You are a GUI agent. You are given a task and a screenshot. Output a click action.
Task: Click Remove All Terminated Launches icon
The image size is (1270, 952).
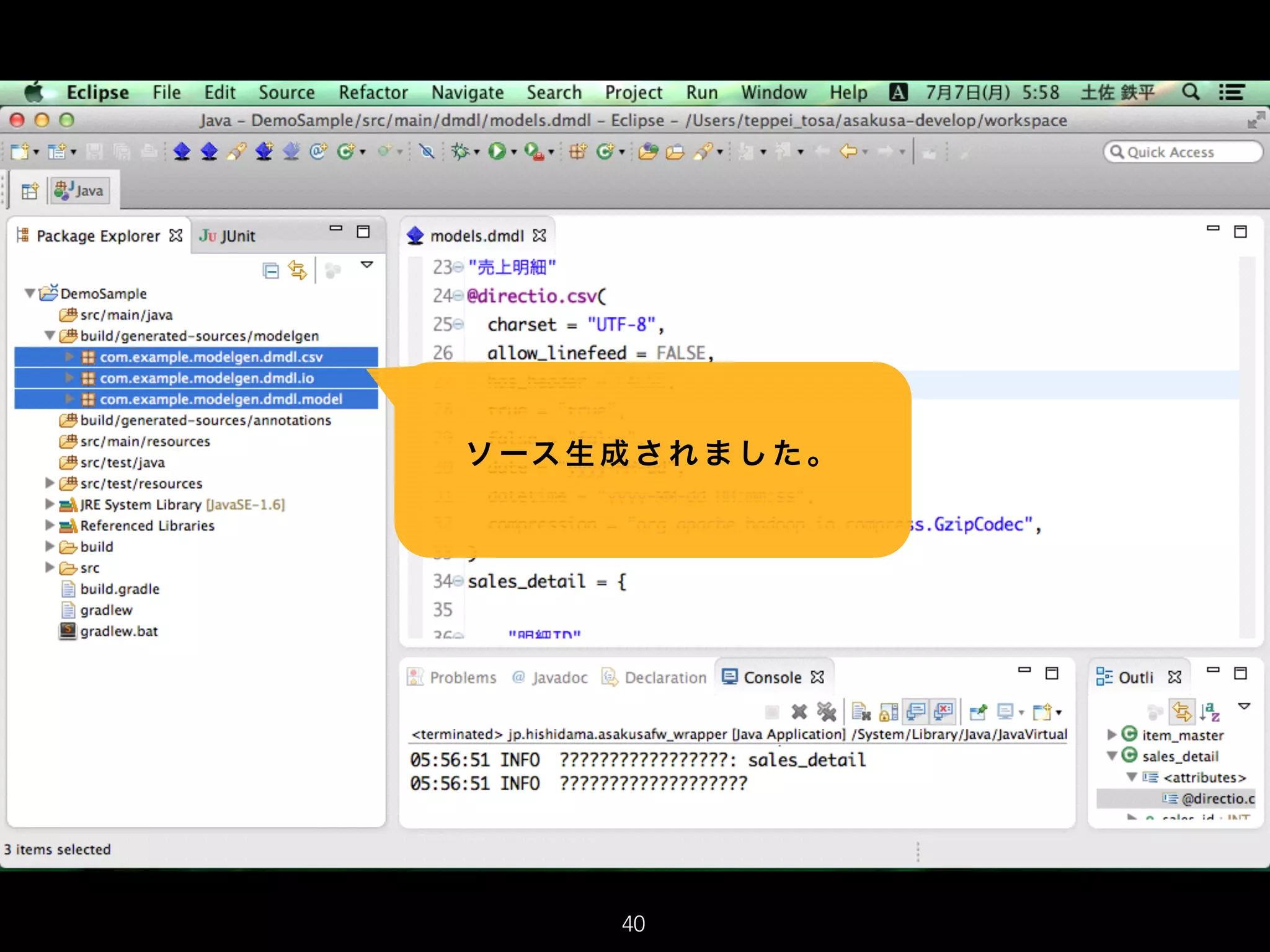pyautogui.click(x=826, y=712)
